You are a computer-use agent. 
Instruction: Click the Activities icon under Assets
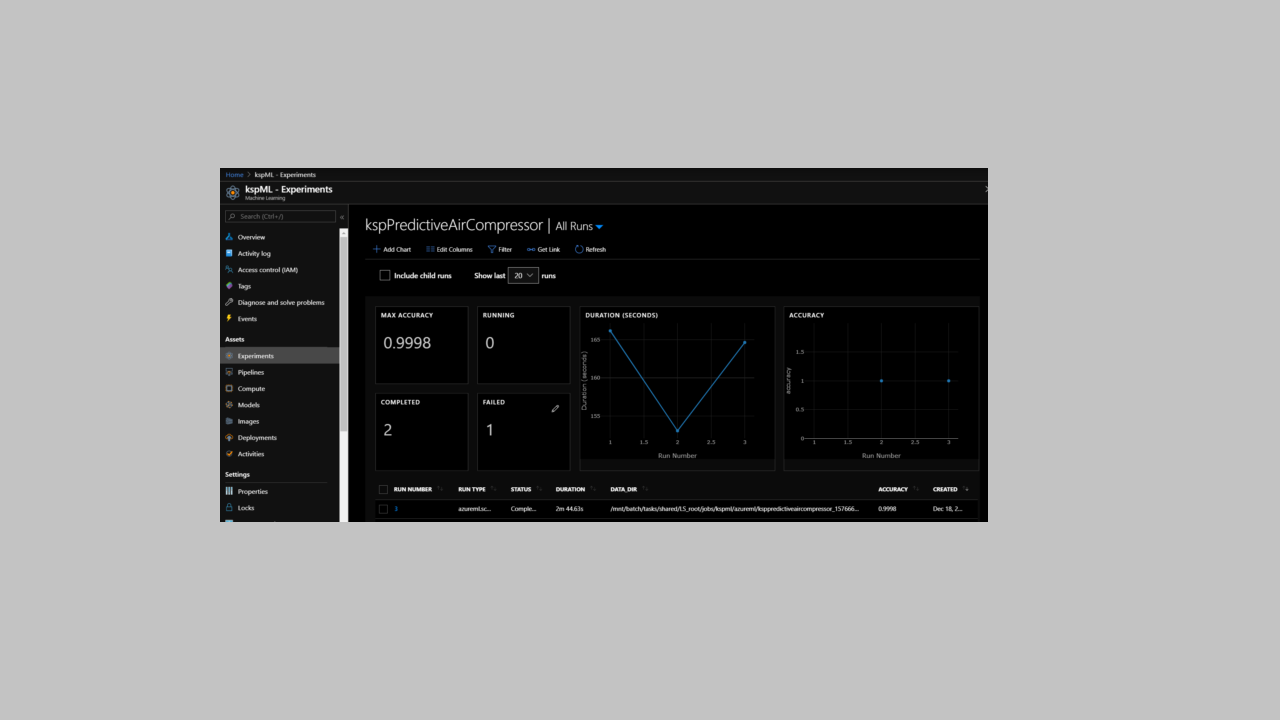(x=229, y=454)
